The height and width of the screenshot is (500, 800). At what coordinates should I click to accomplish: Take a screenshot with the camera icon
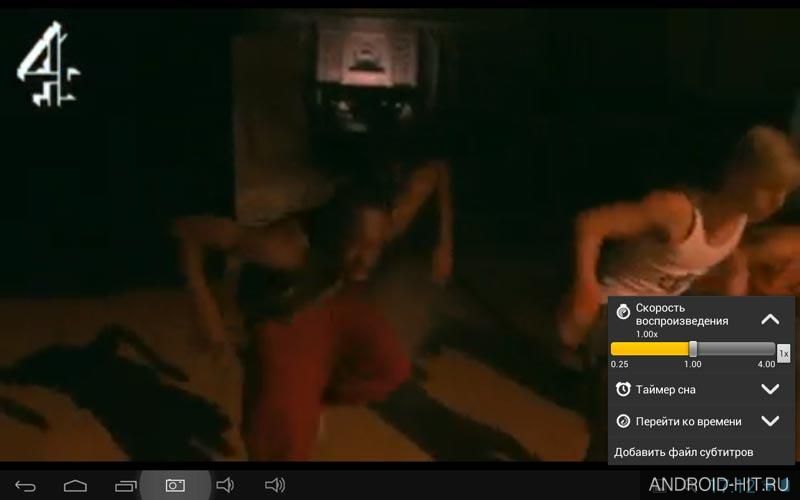(175, 485)
